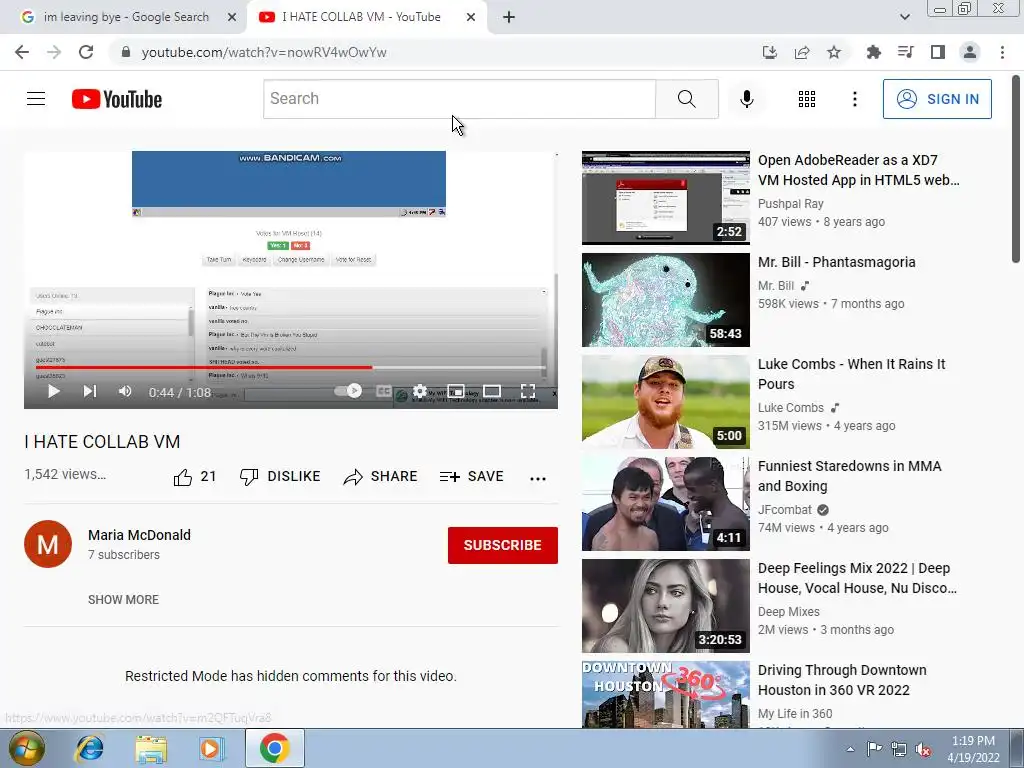Open the tab search dropdown arrow
Screen dimensions: 1024x768
click(904, 17)
